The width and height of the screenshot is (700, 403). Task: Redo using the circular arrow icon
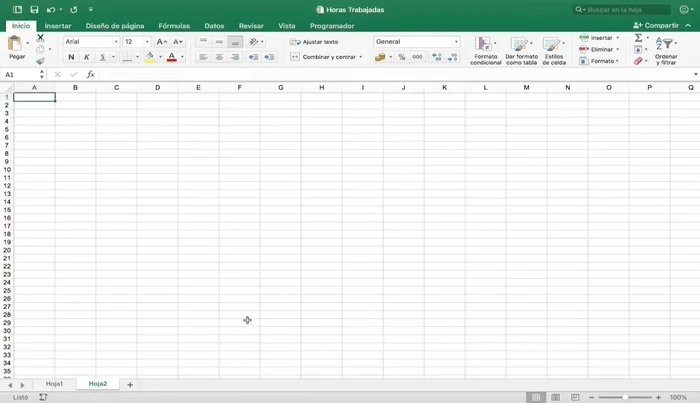point(74,9)
